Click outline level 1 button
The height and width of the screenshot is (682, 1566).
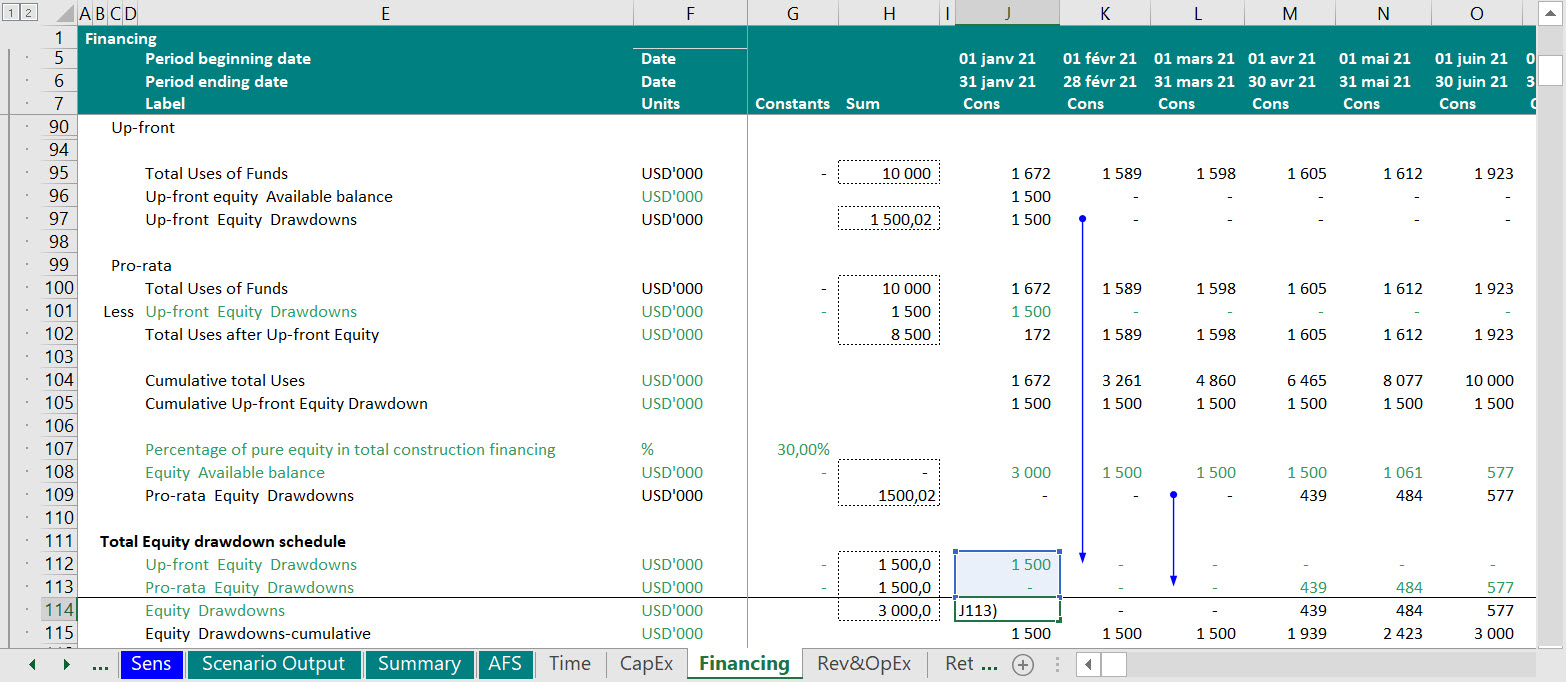[10, 13]
